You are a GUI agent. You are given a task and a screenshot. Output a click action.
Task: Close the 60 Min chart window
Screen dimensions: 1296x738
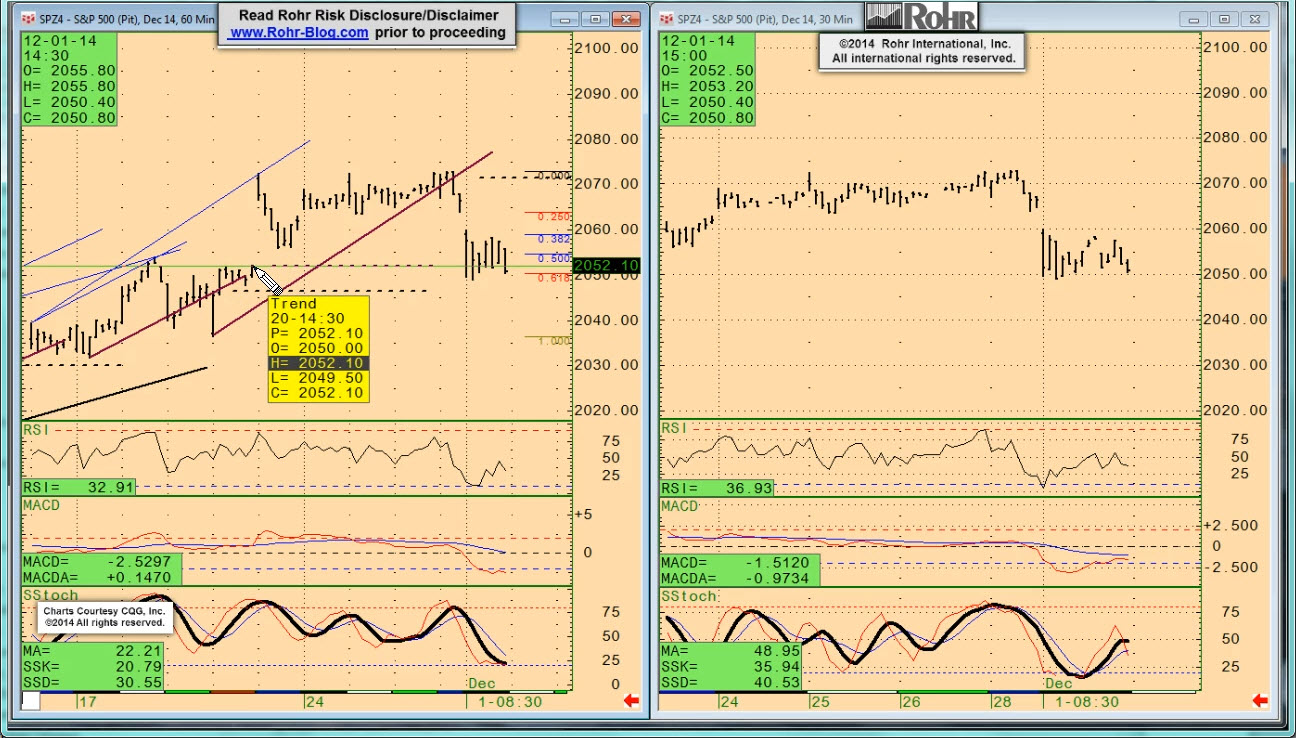point(626,19)
